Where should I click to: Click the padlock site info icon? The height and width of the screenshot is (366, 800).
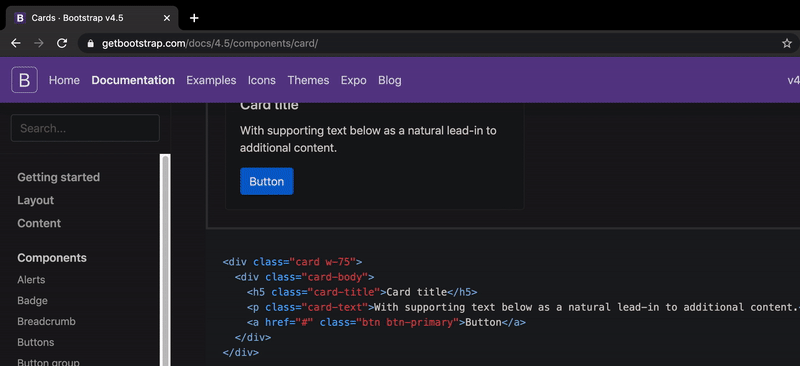click(91, 44)
